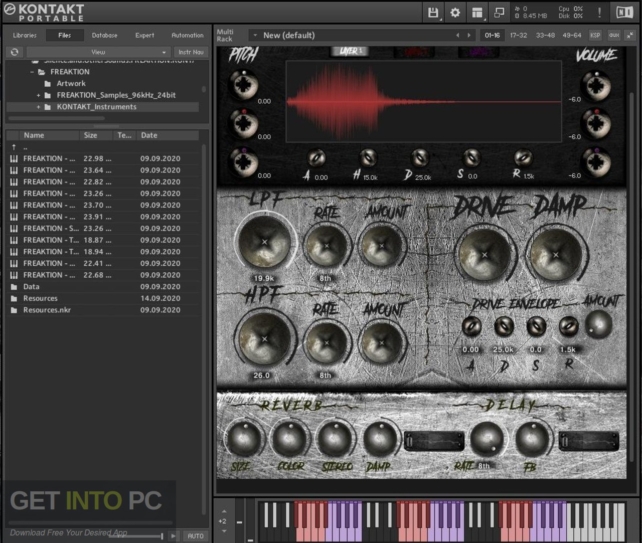The height and width of the screenshot is (543, 642).
Task: Click the top Pitch knob
Action: click(244, 85)
